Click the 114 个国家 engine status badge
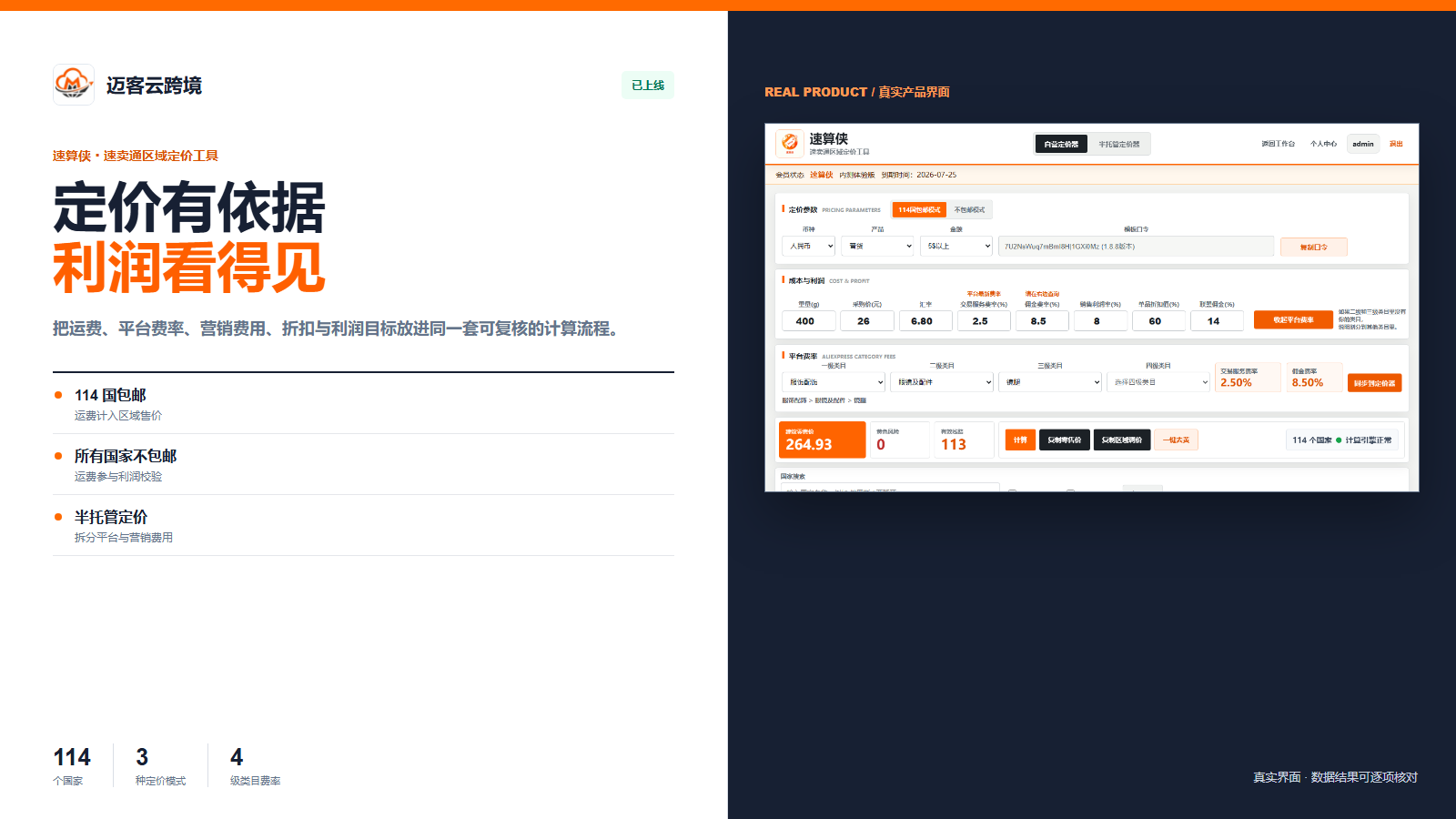This screenshot has width=1456, height=819. click(1341, 440)
